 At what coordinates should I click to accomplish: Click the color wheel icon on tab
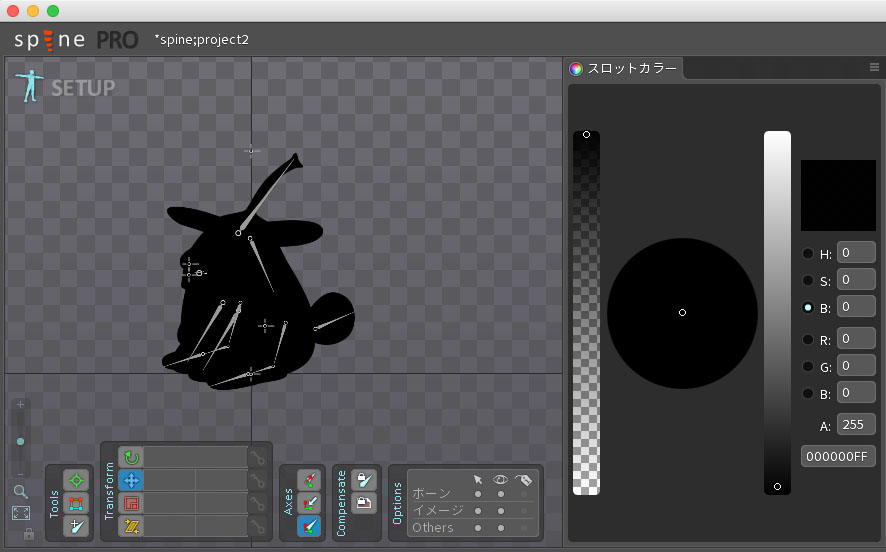pos(576,69)
